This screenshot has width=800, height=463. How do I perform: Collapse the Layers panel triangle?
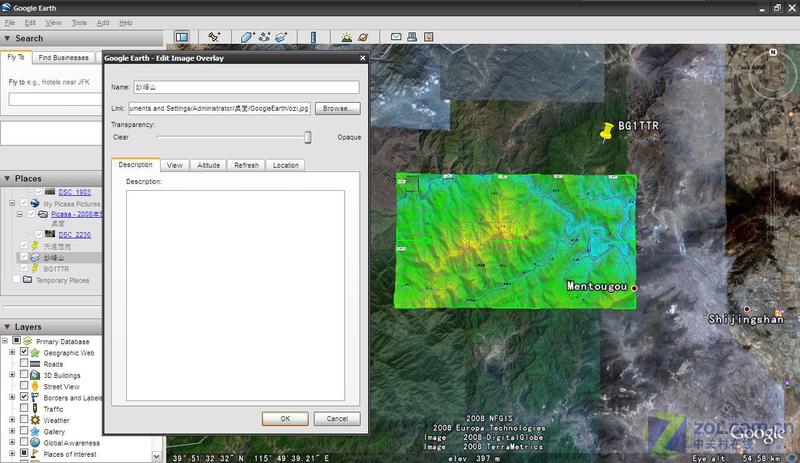point(7,327)
